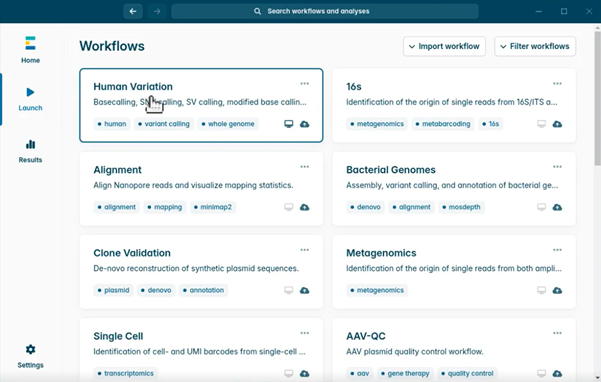Viewport: 601px width, 382px height.
Task: Click the Bacterial Genomes cloud download icon
Action: [557, 207]
